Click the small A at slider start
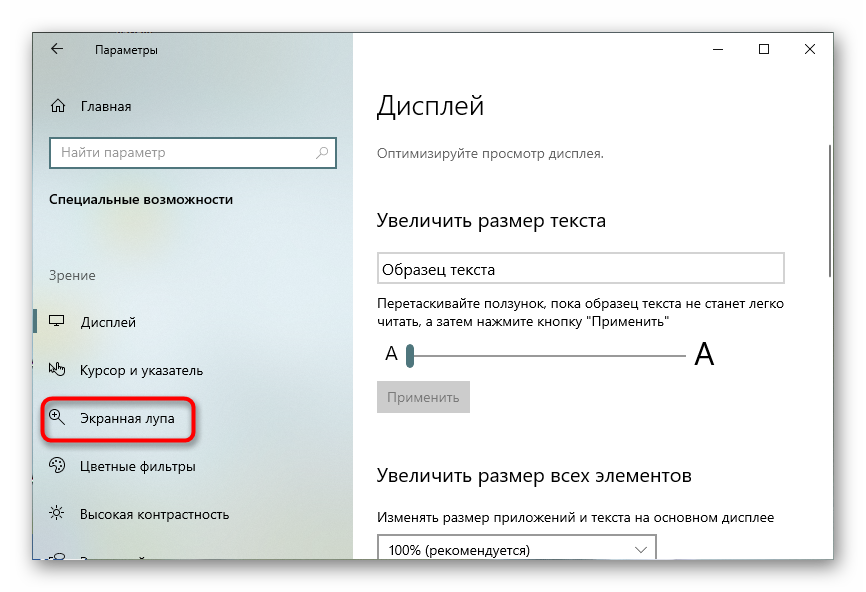866x592 pixels. [x=391, y=353]
